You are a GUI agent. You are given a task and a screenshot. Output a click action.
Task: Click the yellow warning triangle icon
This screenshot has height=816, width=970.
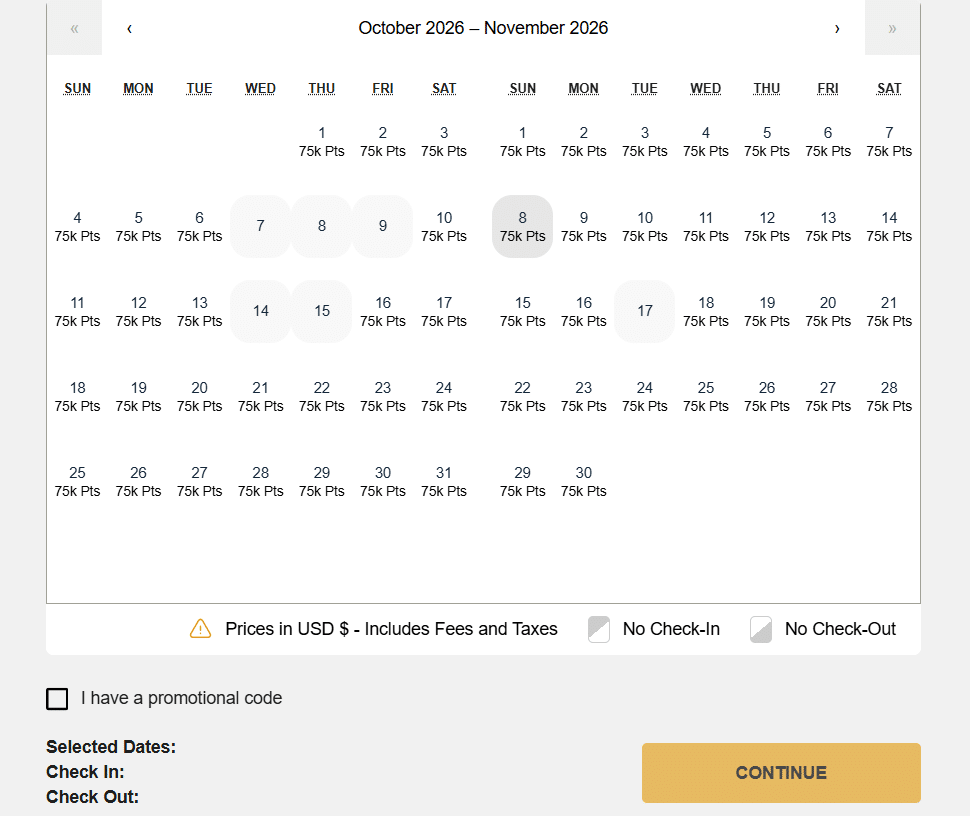coord(200,629)
